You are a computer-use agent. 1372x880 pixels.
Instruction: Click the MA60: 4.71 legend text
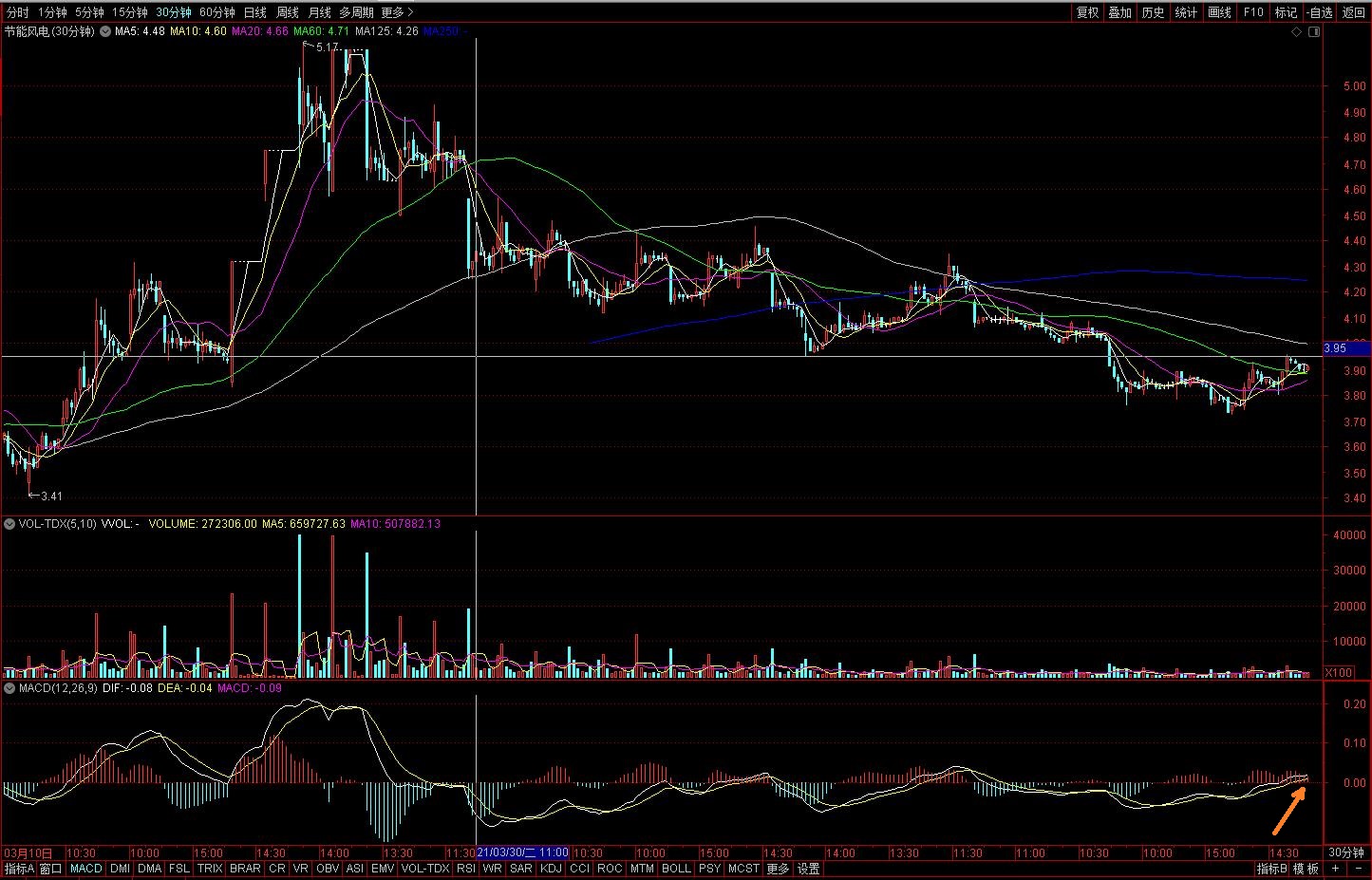[x=321, y=31]
